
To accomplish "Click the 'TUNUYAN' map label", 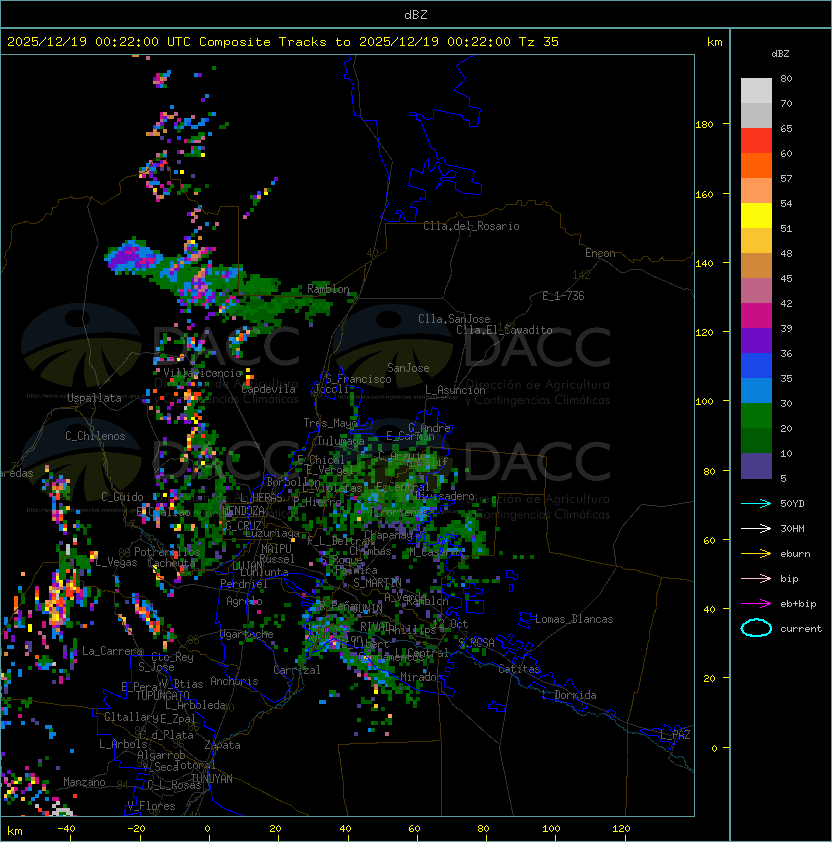I will (212, 779).
